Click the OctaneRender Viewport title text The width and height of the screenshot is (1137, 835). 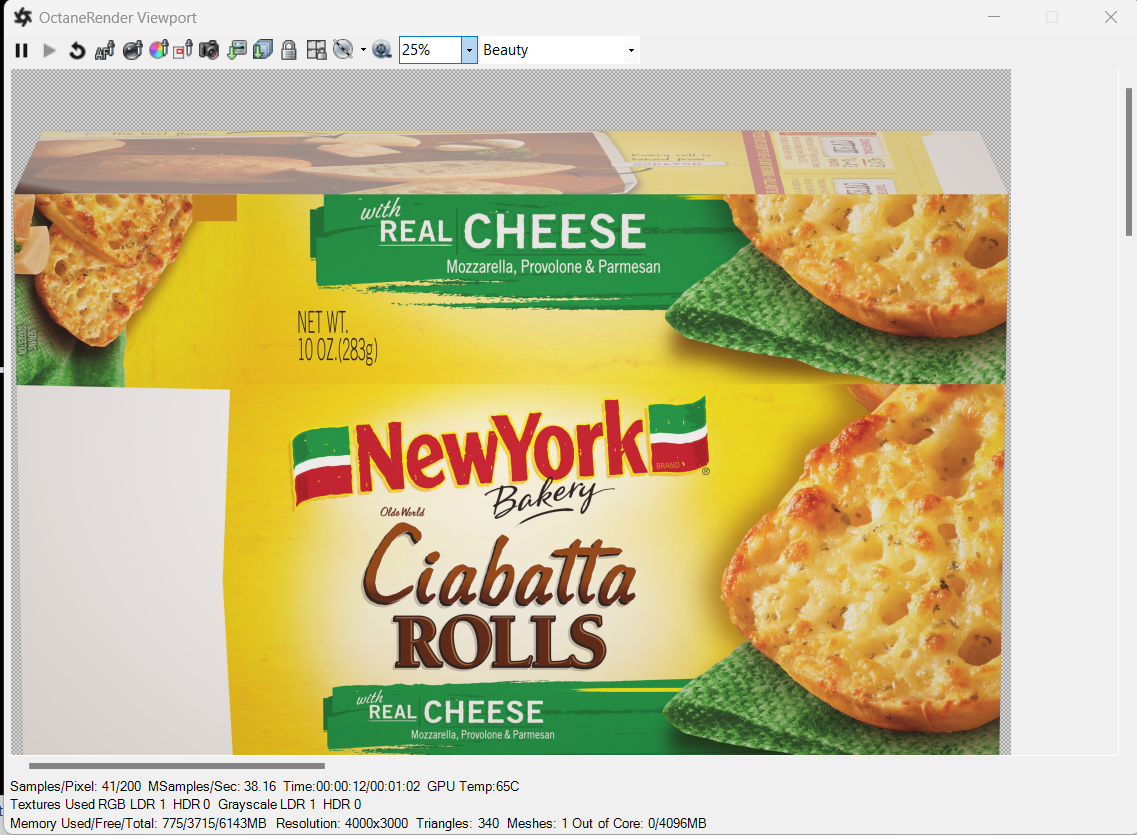tap(117, 17)
